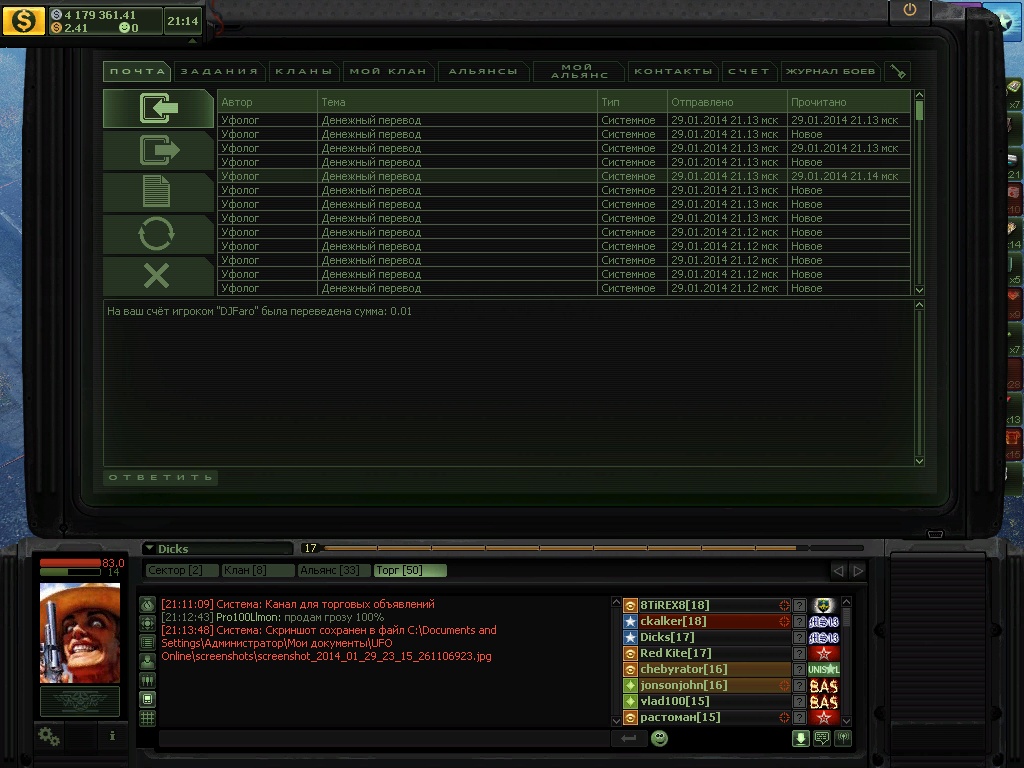Click the eye status icon beside Red Kite
This screenshot has height=768, width=1024.
[x=630, y=654]
